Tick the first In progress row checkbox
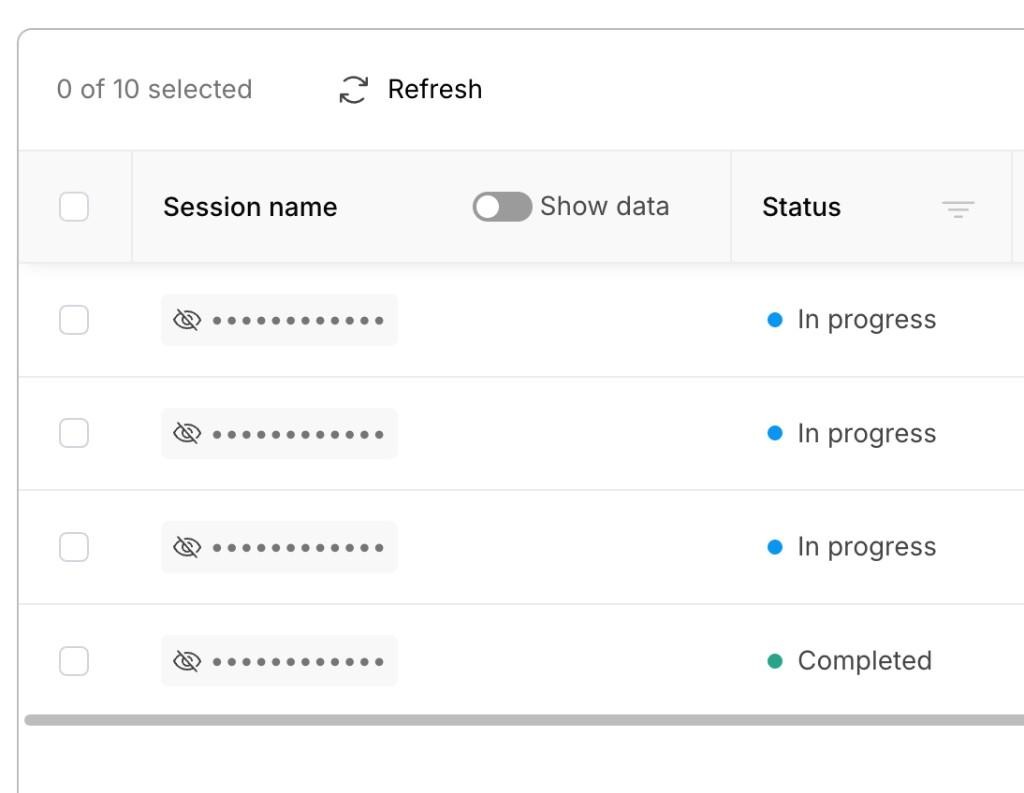 tap(74, 320)
